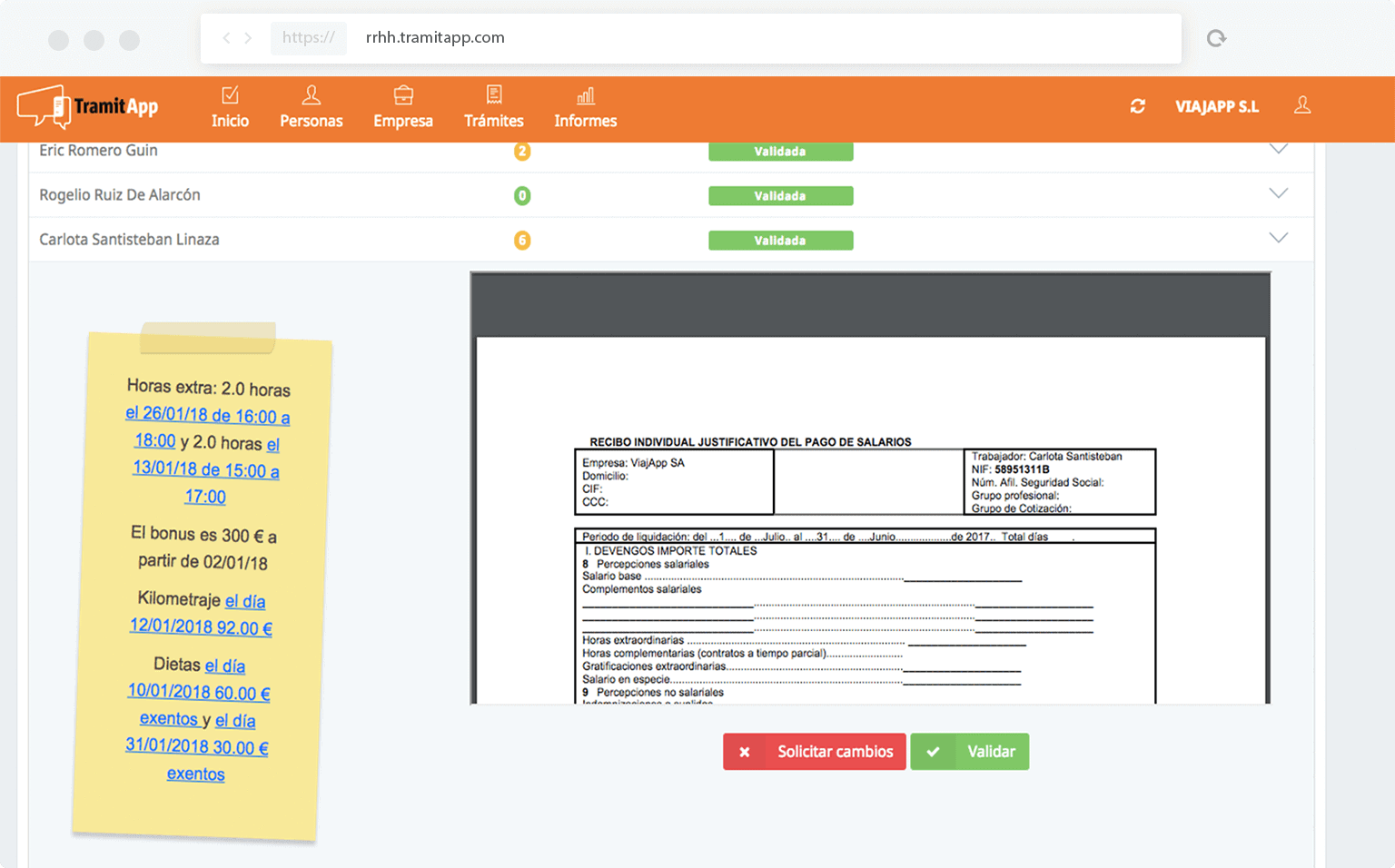This screenshot has height=868, width=1395.
Task: Select name Eric Romero Guin
Action: coord(98,151)
